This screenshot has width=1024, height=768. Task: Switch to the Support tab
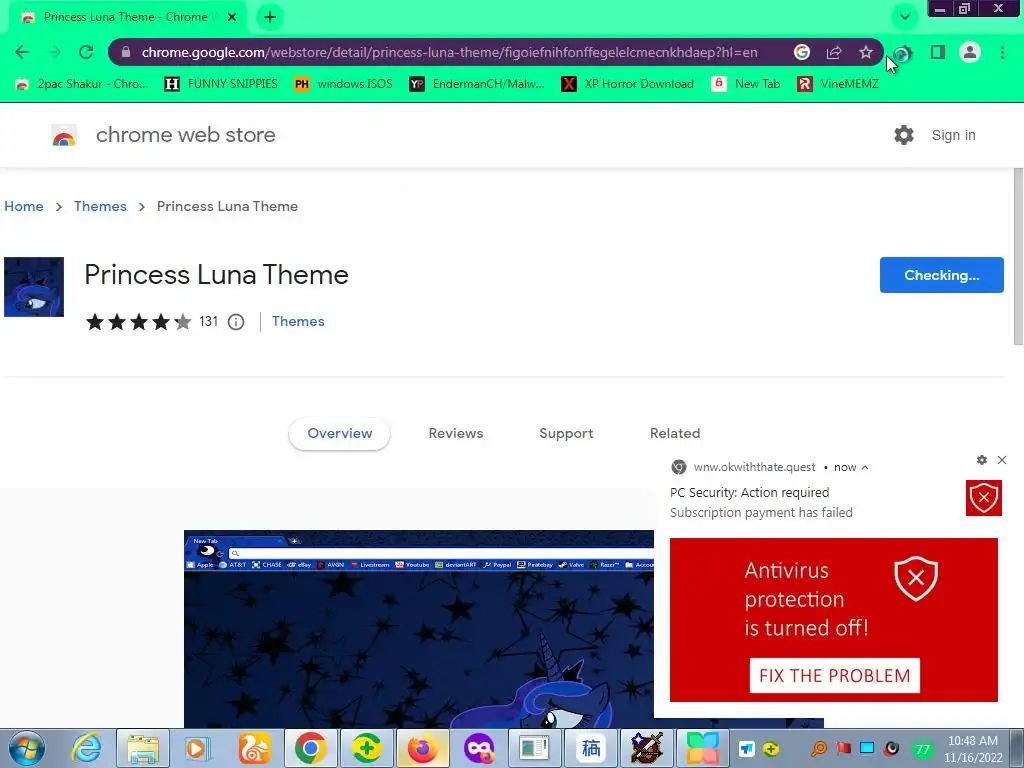566,434
